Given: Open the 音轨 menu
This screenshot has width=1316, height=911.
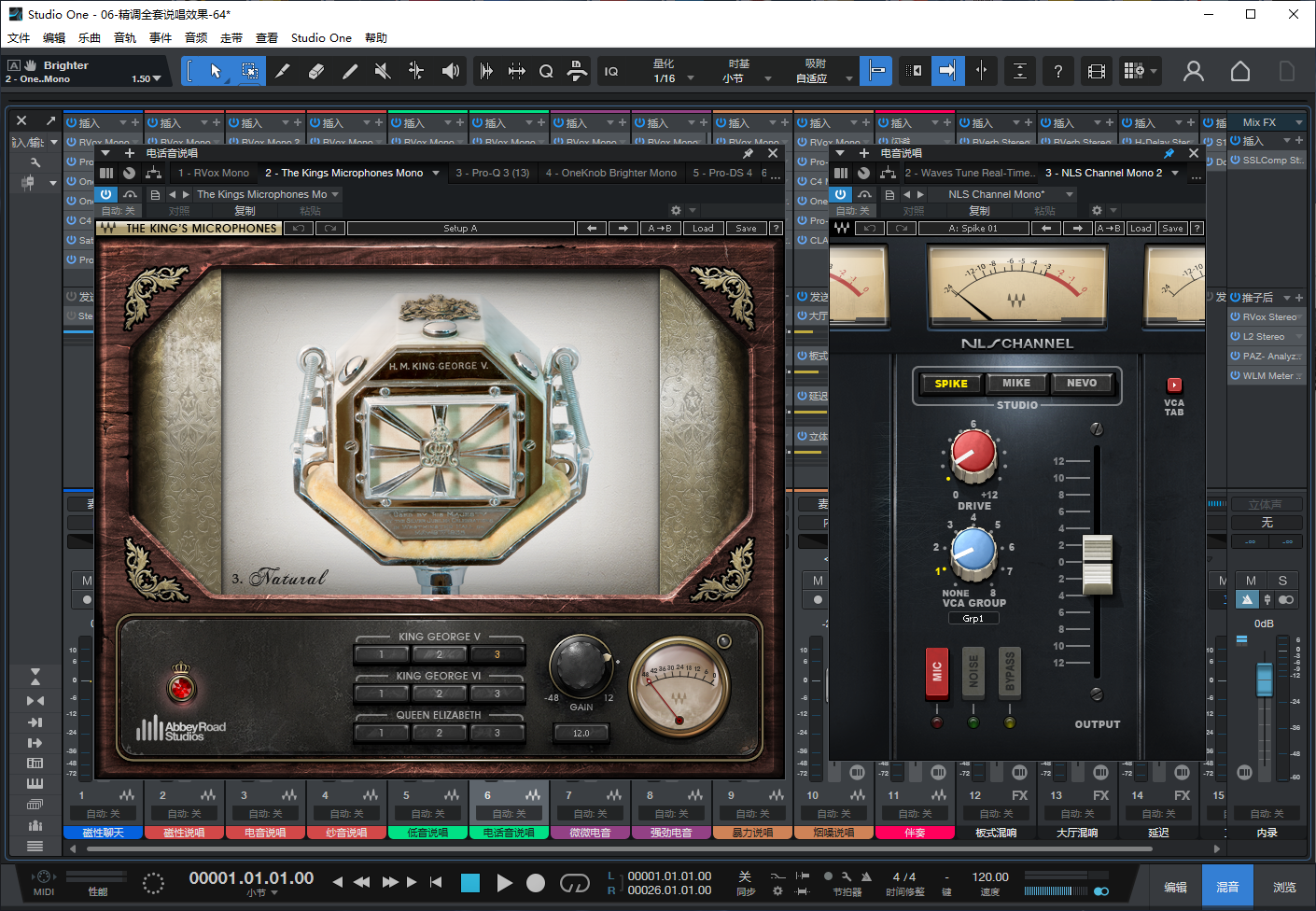Looking at the screenshot, I should click(124, 38).
